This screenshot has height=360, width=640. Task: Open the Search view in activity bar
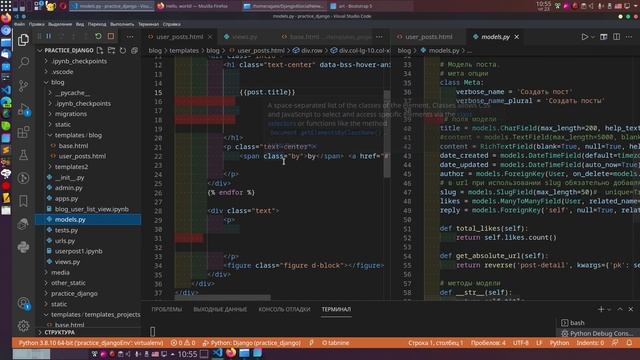point(23,62)
